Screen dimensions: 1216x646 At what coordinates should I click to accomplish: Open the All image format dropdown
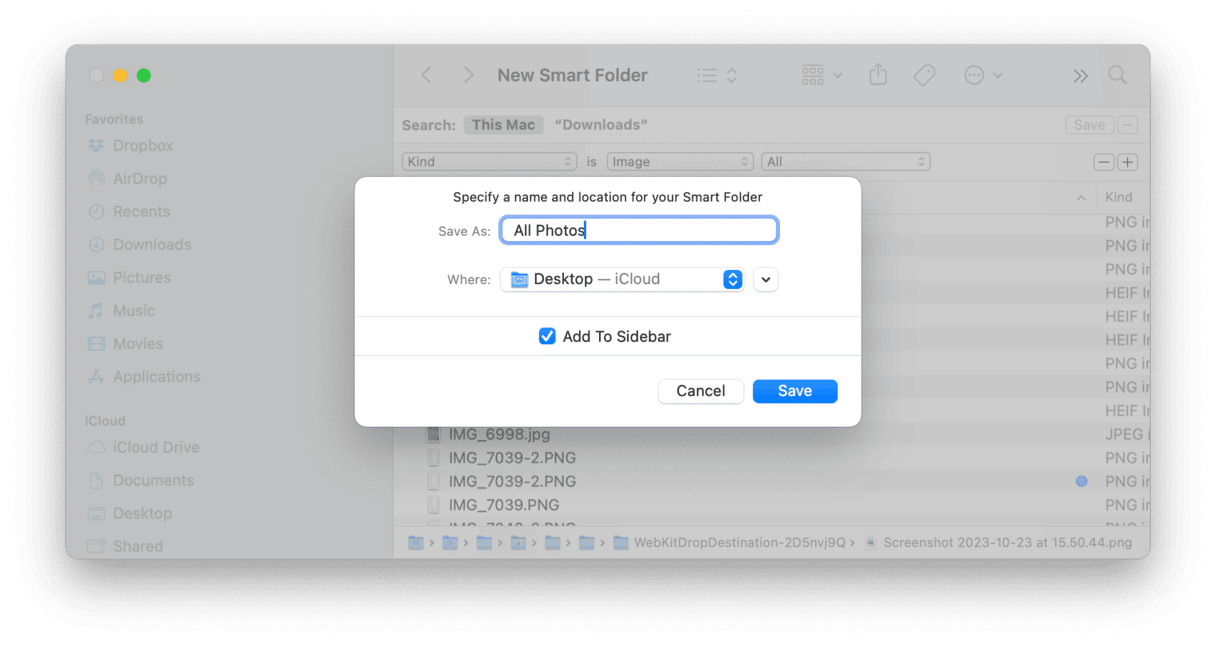pos(846,161)
